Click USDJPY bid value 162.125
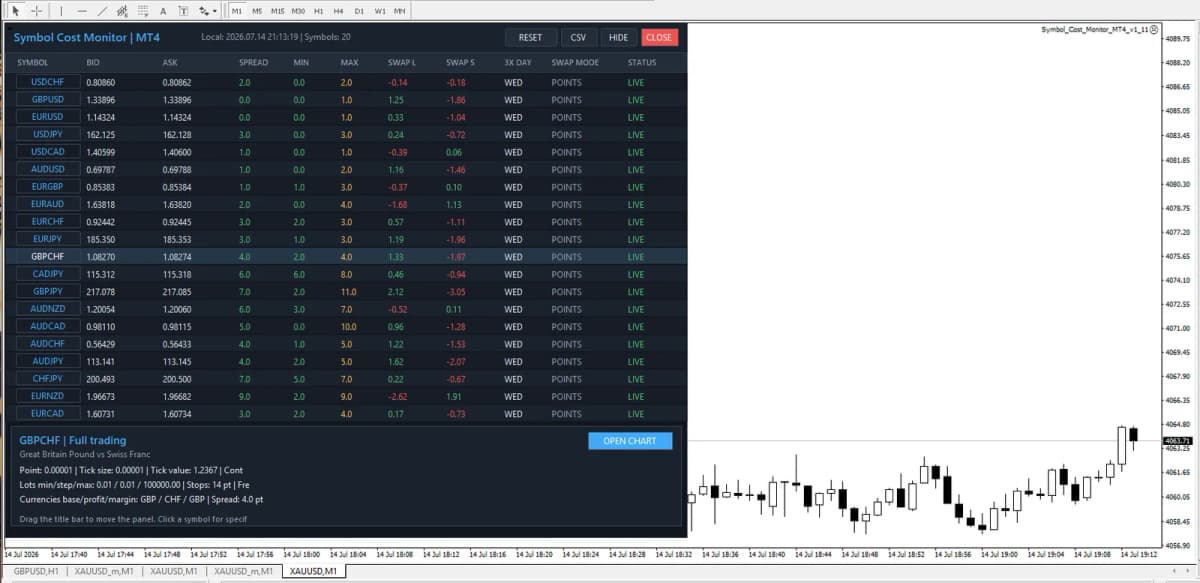The width and height of the screenshot is (1200, 583). tap(101, 135)
